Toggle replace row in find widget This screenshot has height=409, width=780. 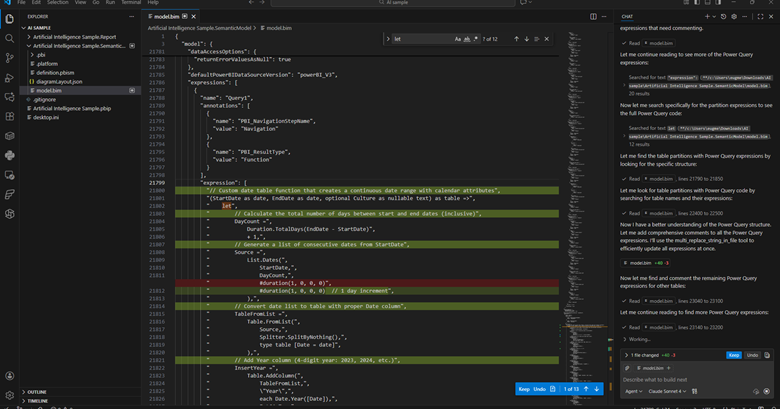(x=388, y=39)
